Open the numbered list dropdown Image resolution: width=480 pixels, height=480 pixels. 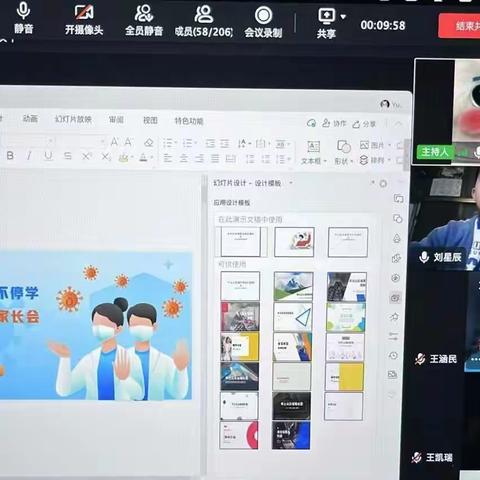(x=189, y=144)
